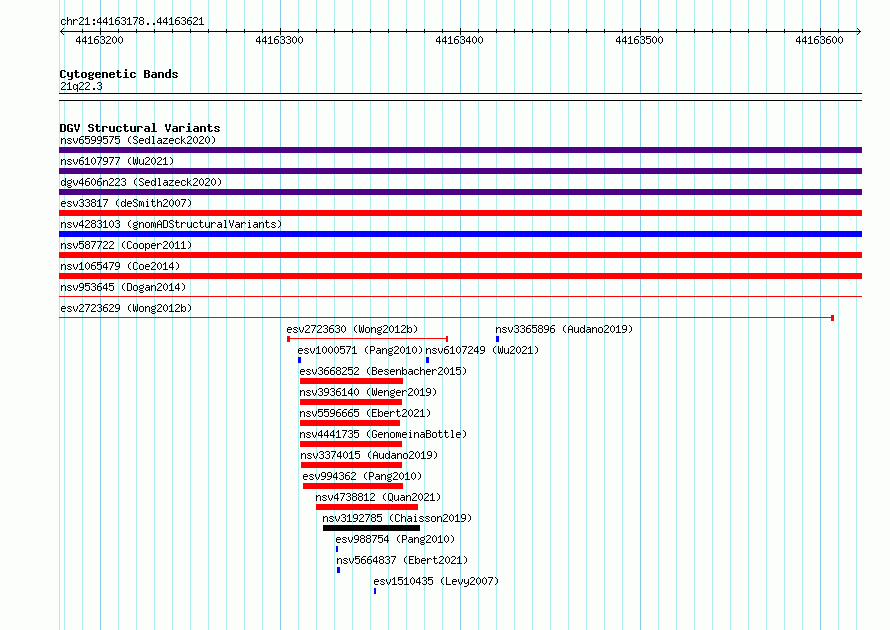
Task: Click the esv2723630 (Wong2012b) thin red span
Action: [368, 339]
